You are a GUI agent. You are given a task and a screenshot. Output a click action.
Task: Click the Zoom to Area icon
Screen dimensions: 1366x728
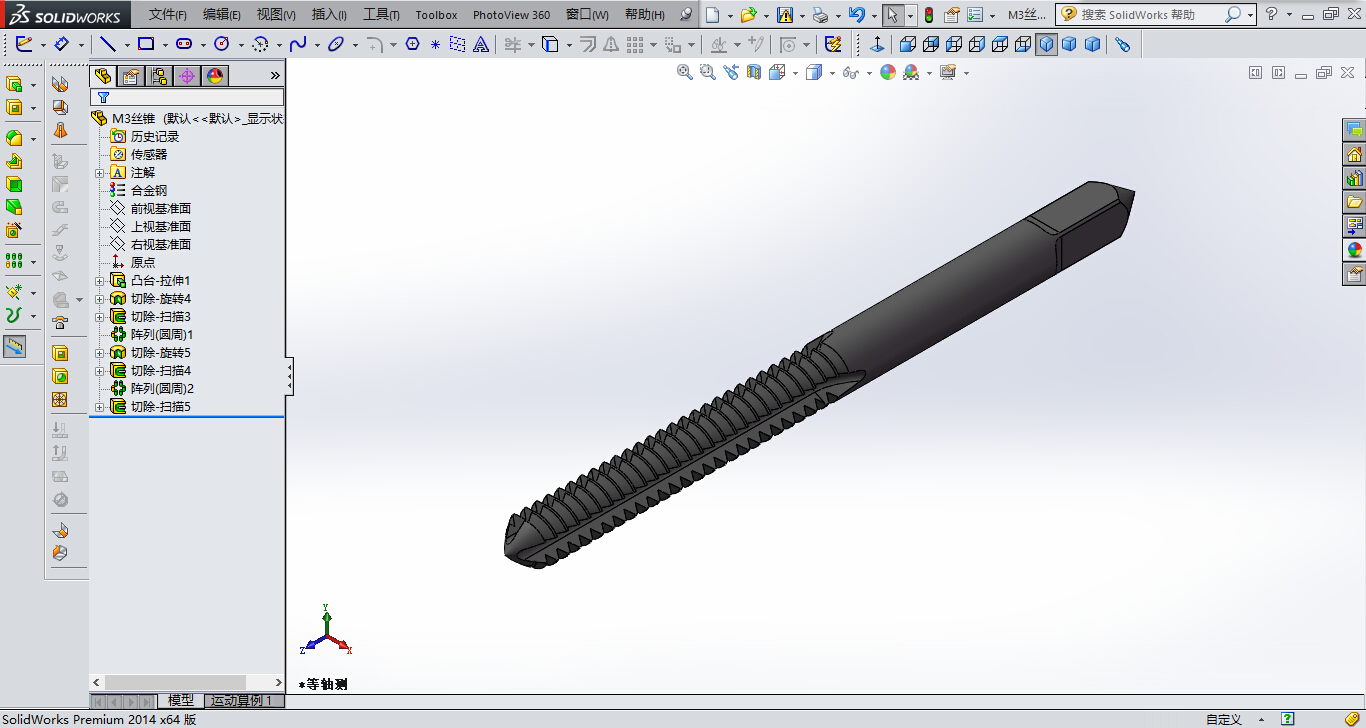tap(708, 72)
